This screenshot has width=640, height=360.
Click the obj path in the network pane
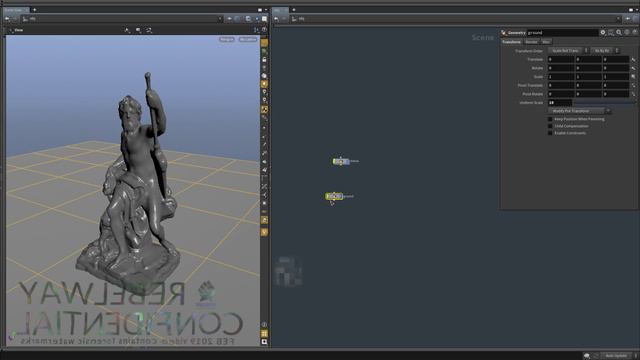301,19
